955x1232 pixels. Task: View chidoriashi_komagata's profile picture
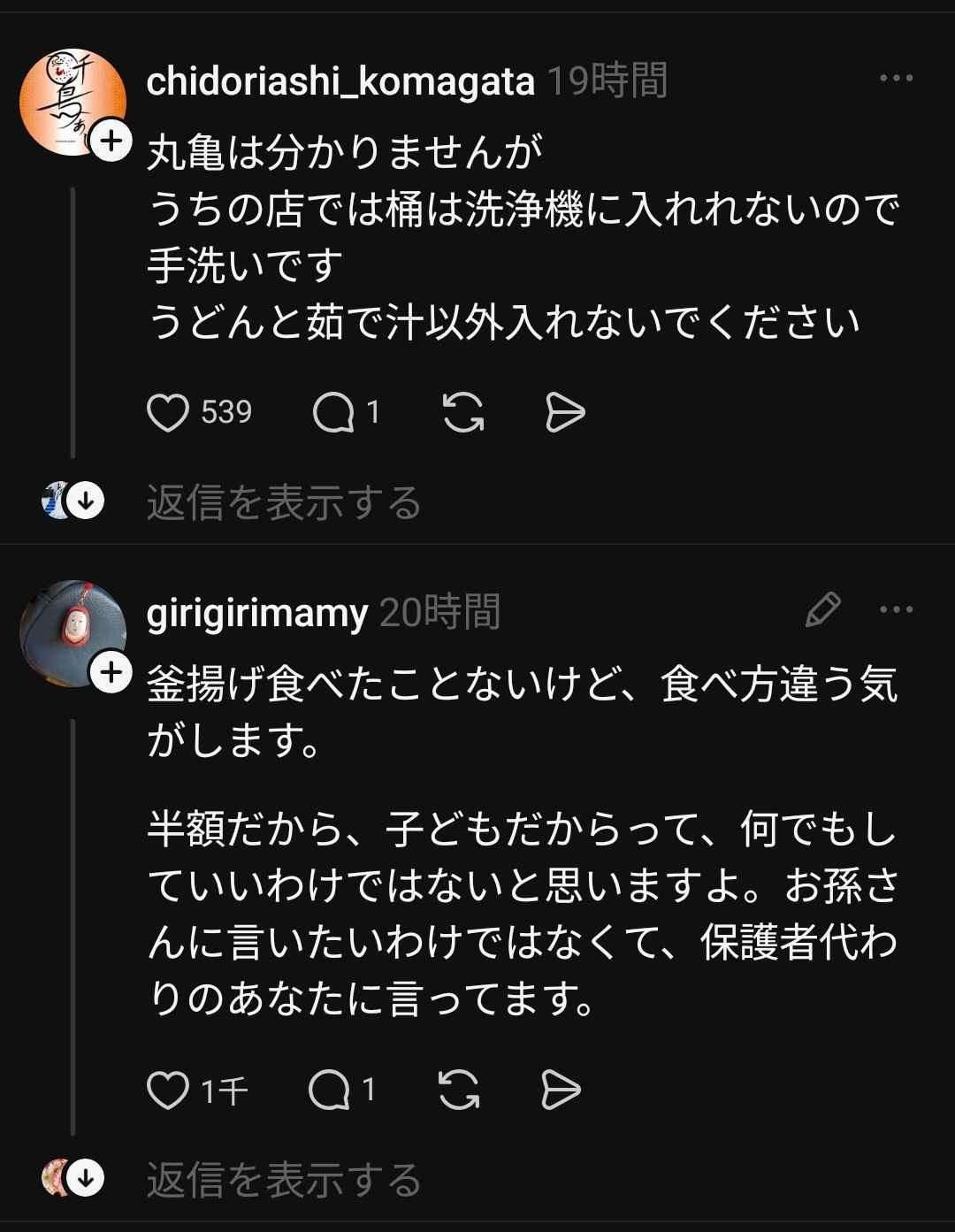tap(71, 101)
